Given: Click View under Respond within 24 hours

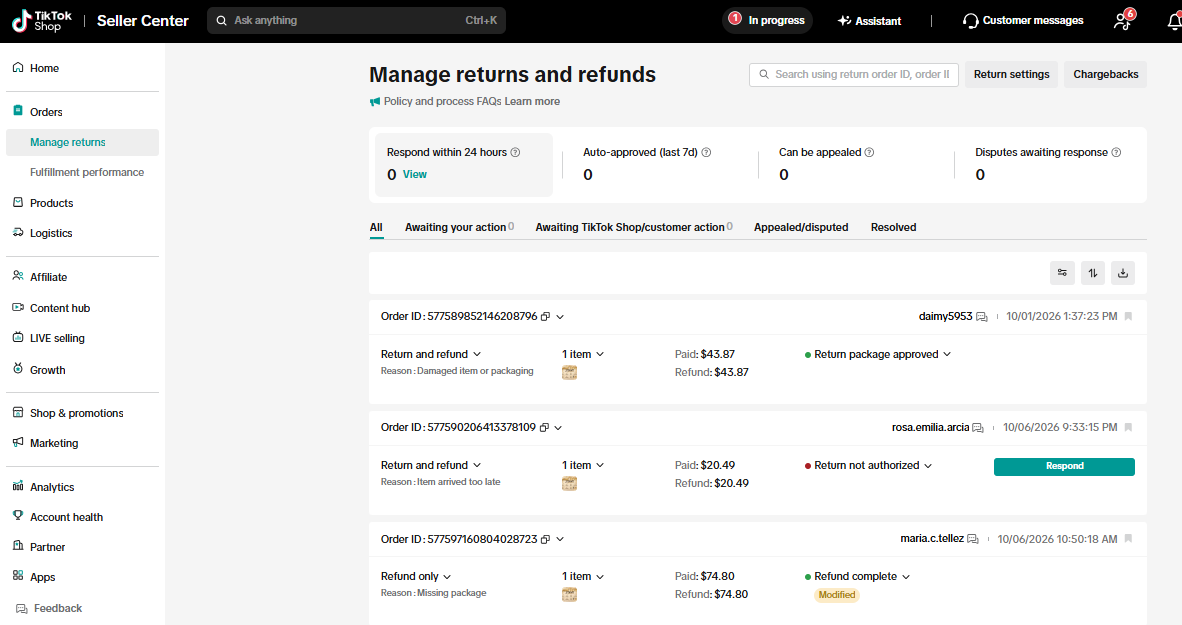Looking at the screenshot, I should [x=415, y=174].
